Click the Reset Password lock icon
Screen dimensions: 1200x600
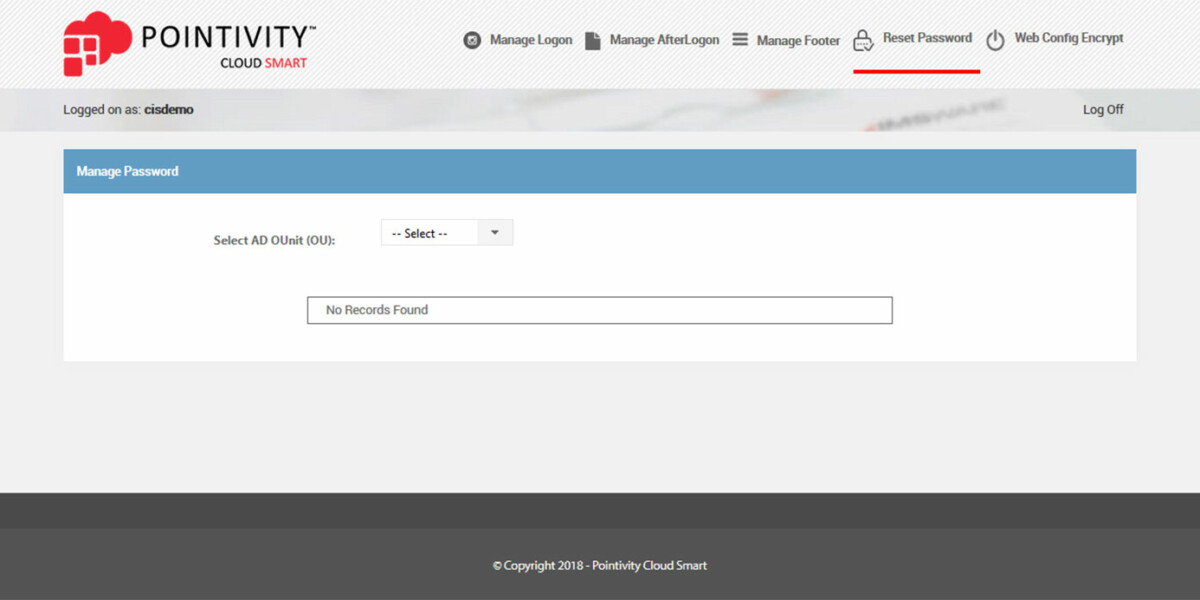[x=862, y=40]
